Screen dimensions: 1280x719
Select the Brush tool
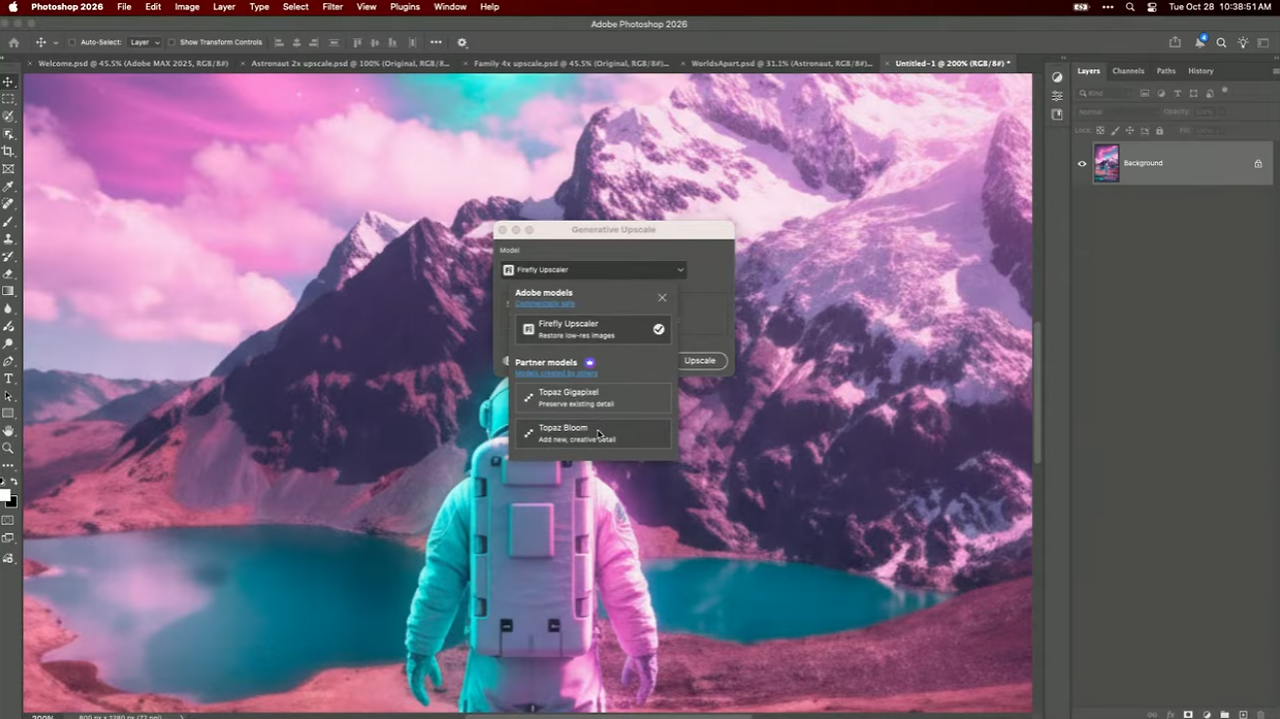pyautogui.click(x=8, y=221)
